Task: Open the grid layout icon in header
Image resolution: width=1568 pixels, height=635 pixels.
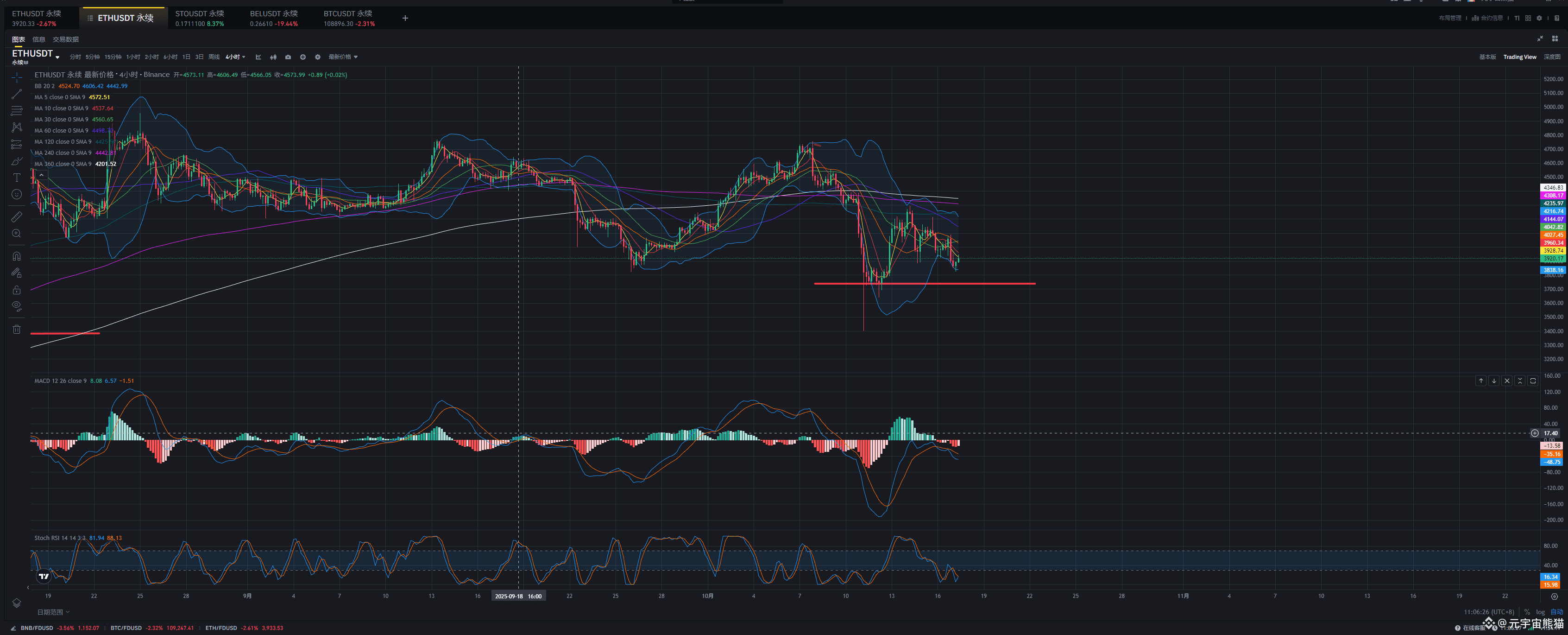Action: pos(1528,18)
